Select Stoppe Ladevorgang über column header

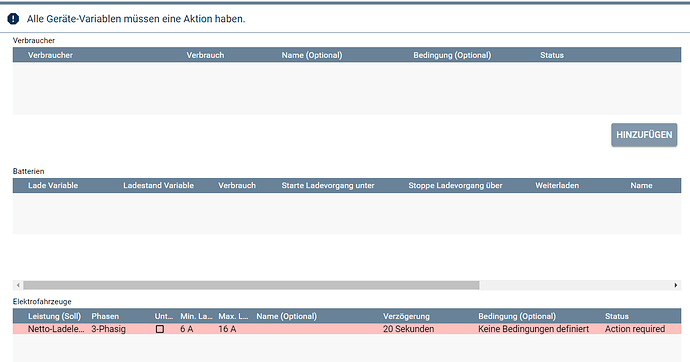coord(455,185)
